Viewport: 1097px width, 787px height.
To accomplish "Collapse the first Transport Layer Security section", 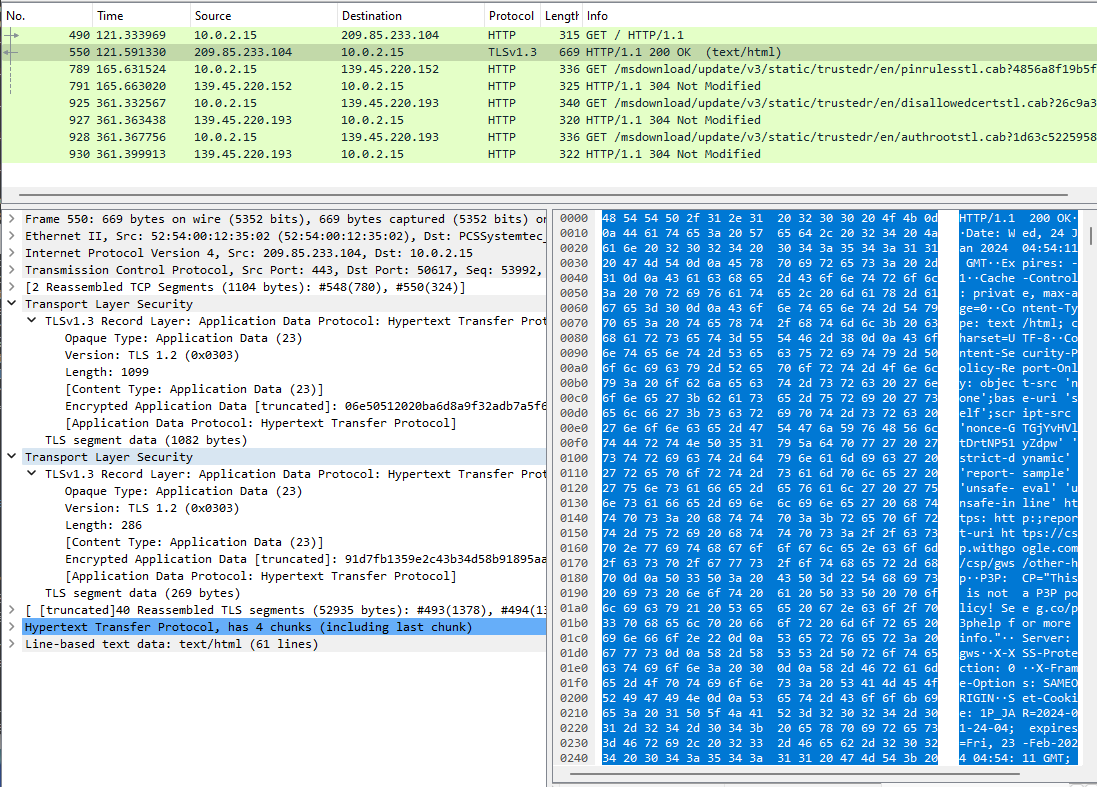I will [x=12, y=304].
